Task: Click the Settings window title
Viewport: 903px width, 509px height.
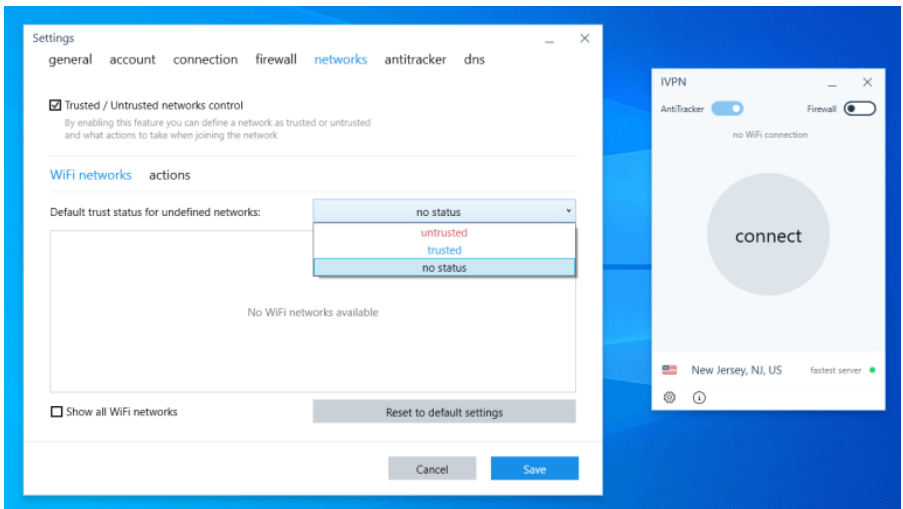Action: 53,38
